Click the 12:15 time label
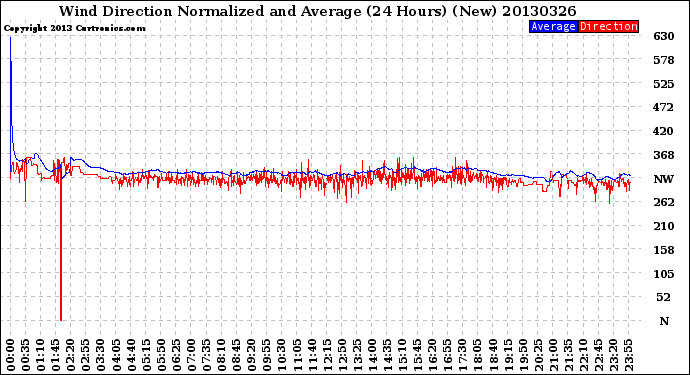Screen dimensions: 690x375 pos(327,355)
